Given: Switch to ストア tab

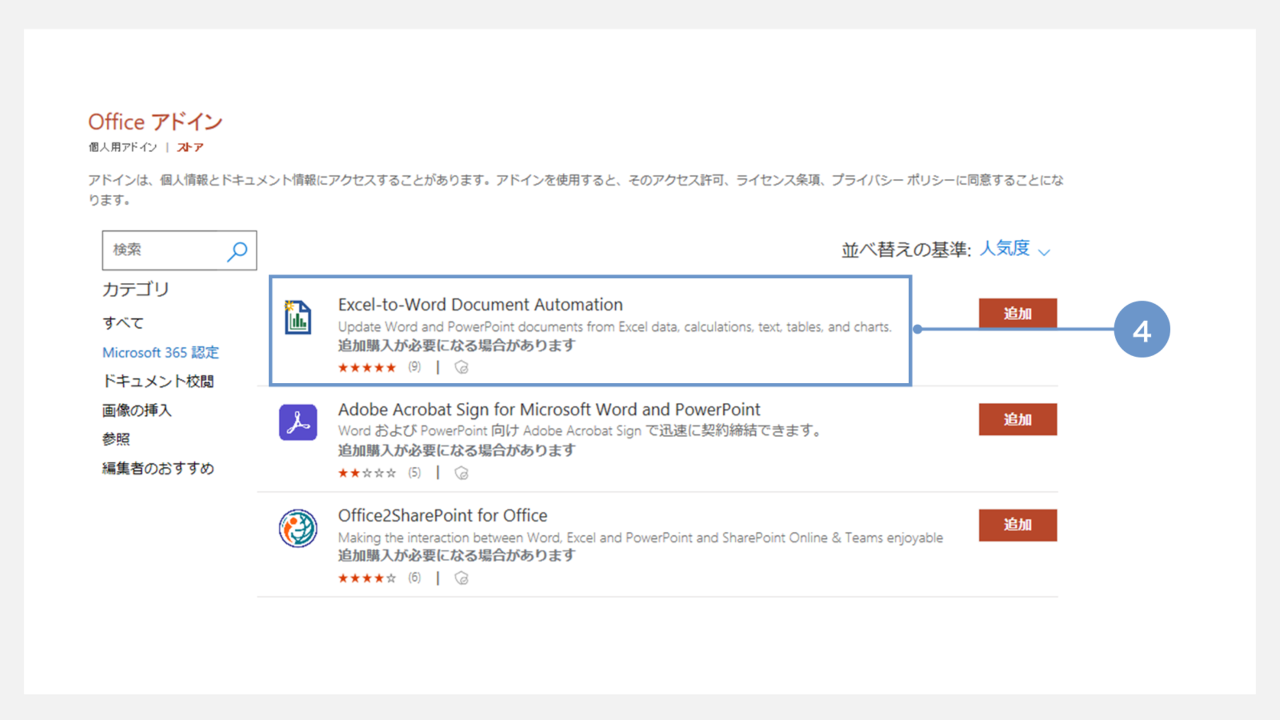Looking at the screenshot, I should click(190, 147).
